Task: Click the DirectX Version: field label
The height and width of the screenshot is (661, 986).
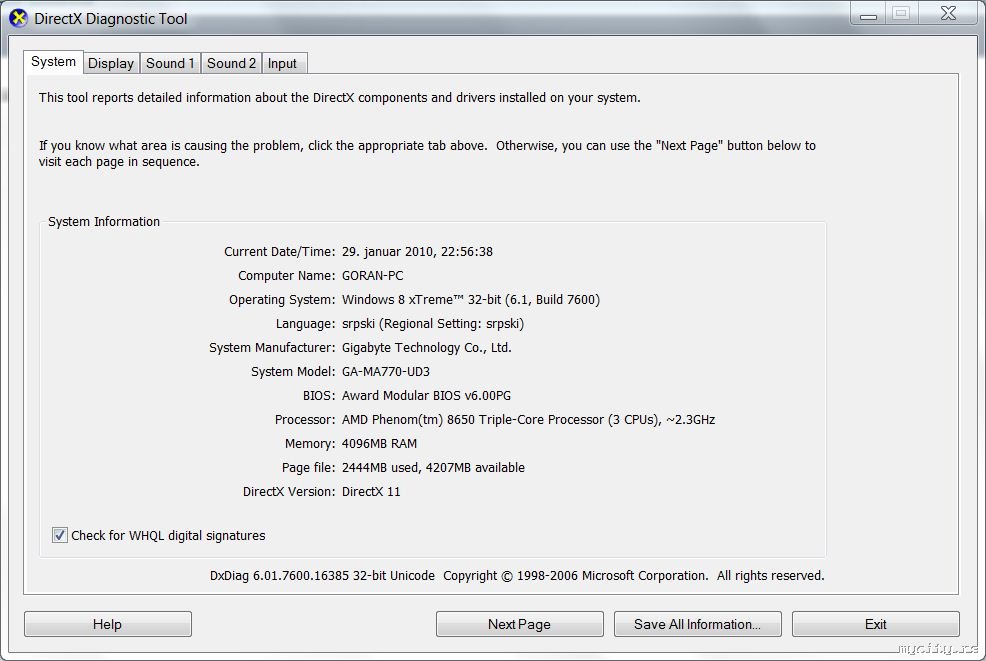Action: tap(289, 491)
